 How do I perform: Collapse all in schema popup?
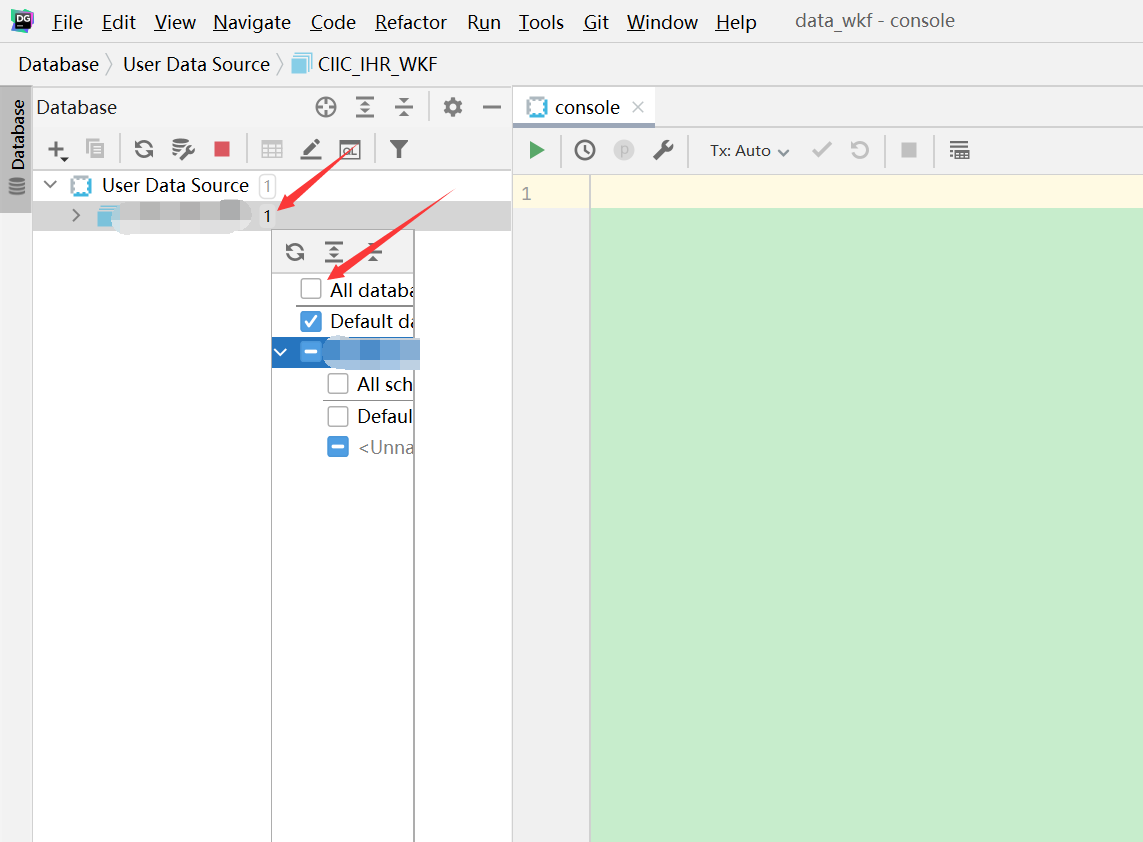tap(373, 252)
